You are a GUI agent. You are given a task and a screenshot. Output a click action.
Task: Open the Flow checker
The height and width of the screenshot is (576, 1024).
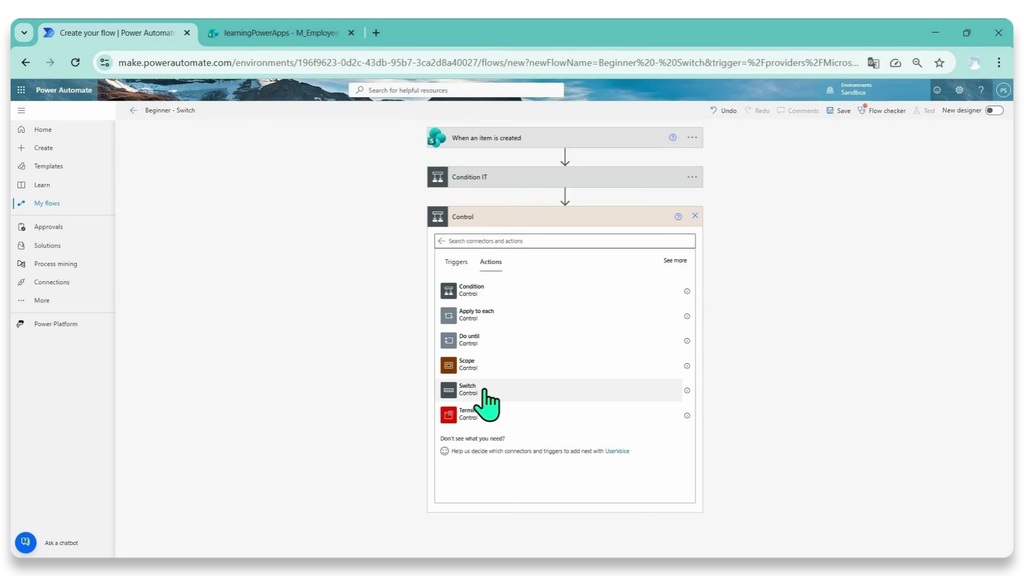882,110
